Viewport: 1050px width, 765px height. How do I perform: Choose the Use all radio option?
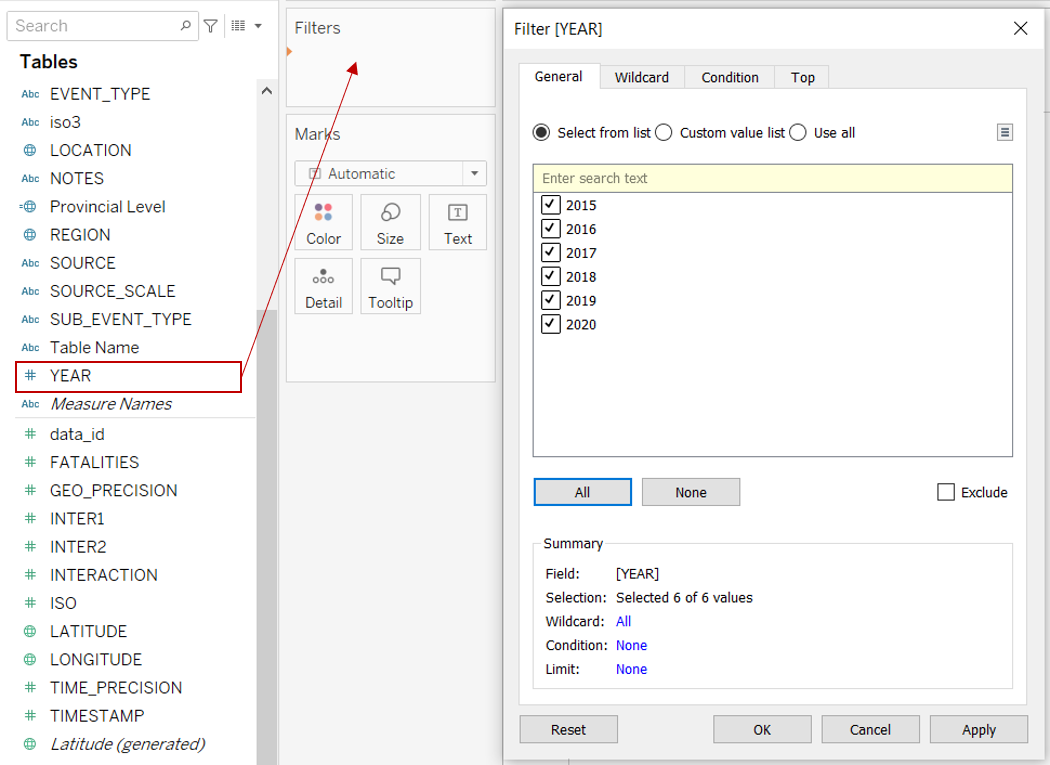tap(798, 133)
